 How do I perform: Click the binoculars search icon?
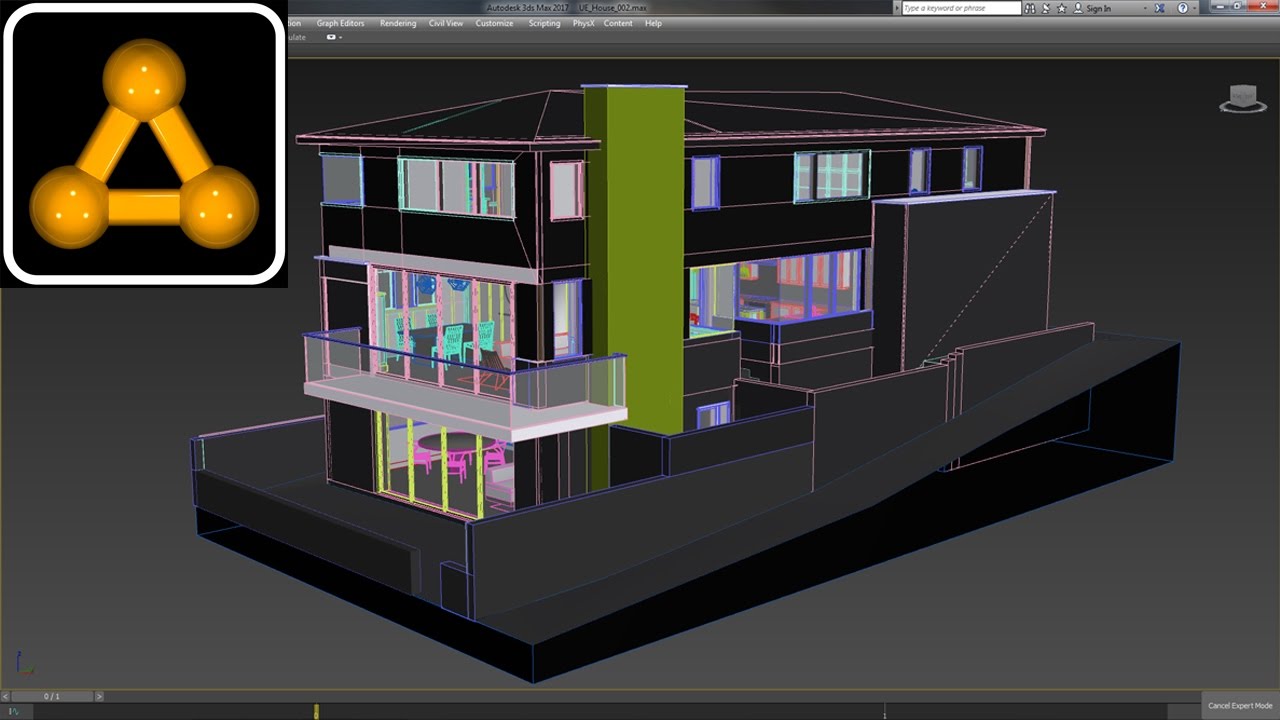[x=1030, y=8]
